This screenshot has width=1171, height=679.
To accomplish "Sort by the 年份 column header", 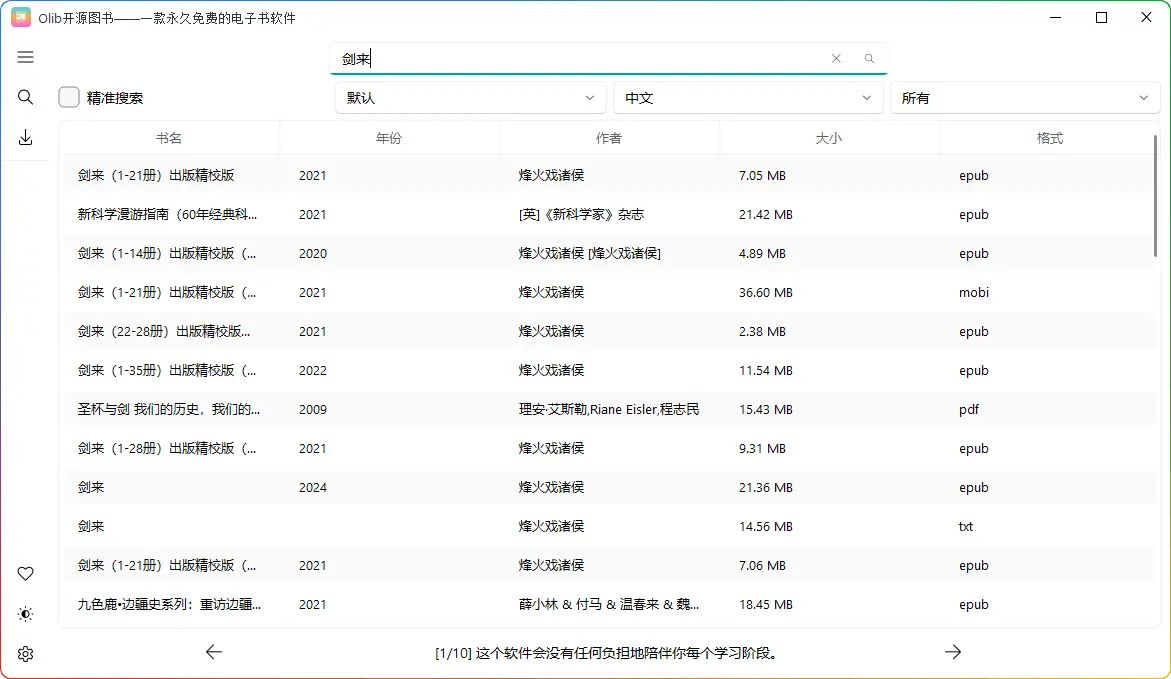I will click(389, 138).
